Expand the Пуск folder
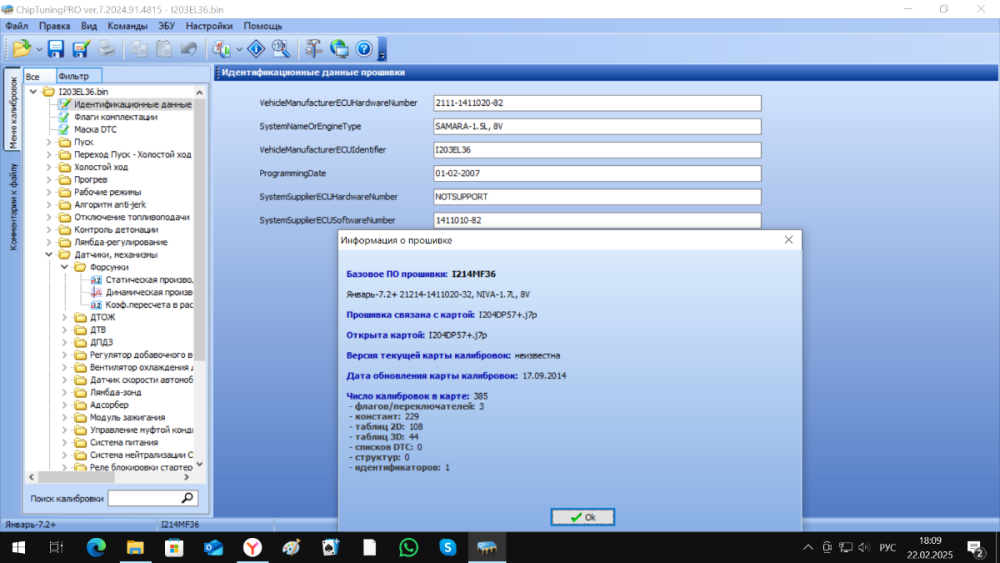Viewport: 1000px width, 563px height. 49,142
